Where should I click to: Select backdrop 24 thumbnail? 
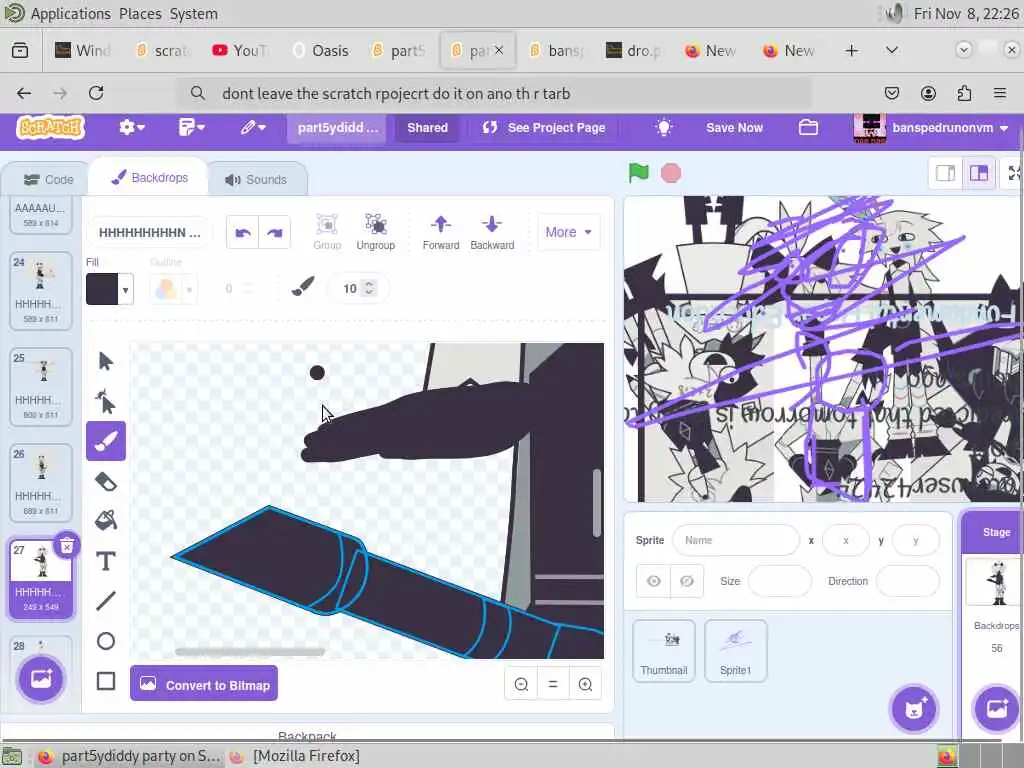(40, 290)
